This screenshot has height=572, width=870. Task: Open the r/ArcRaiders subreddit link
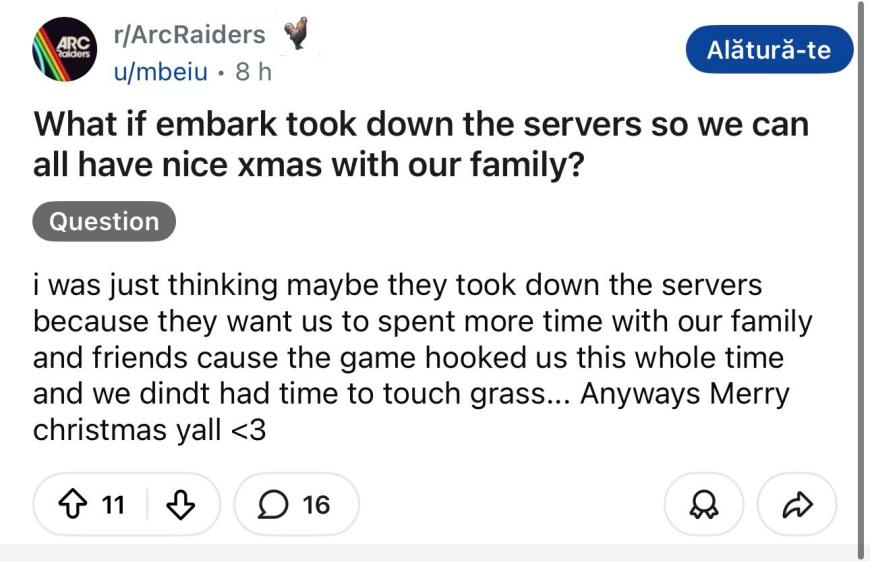pos(189,35)
